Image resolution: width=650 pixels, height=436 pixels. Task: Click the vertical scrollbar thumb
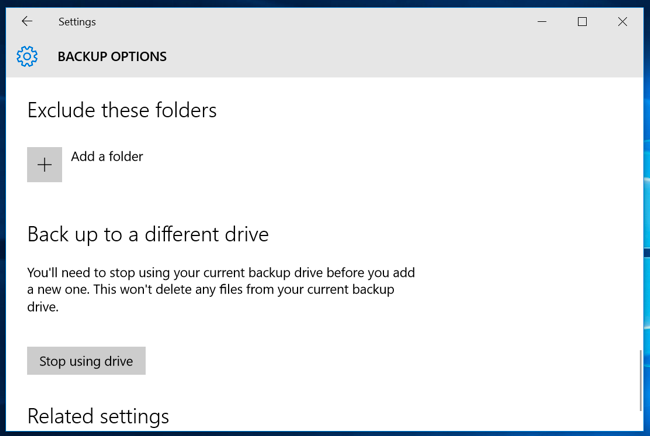pyautogui.click(x=639, y=380)
